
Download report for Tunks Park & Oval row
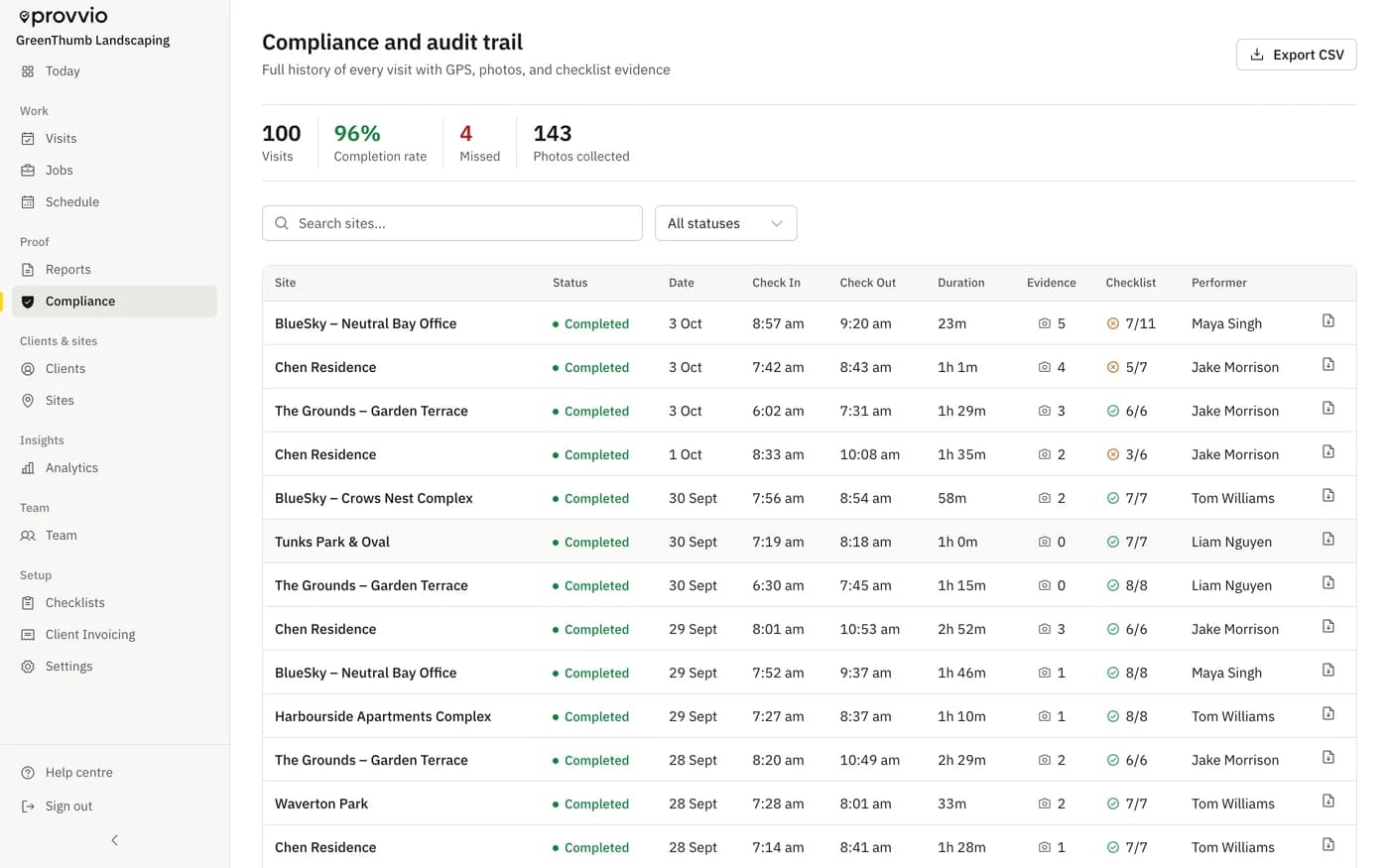coord(1328,539)
